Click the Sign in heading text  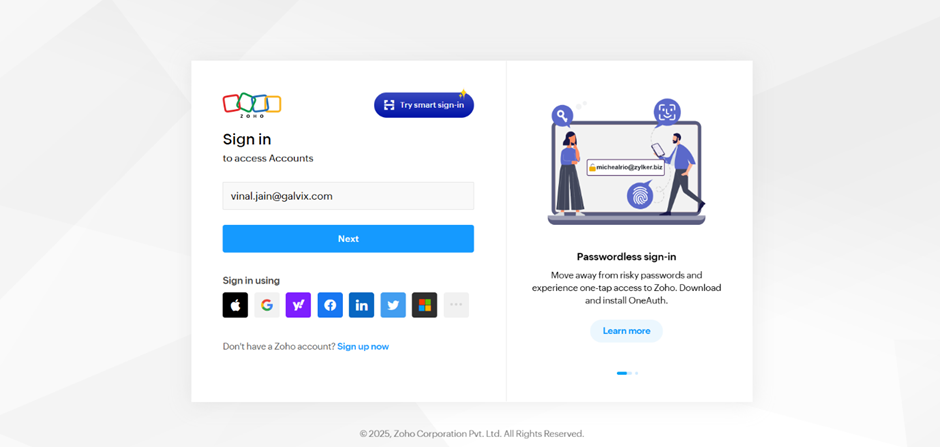[247, 140]
